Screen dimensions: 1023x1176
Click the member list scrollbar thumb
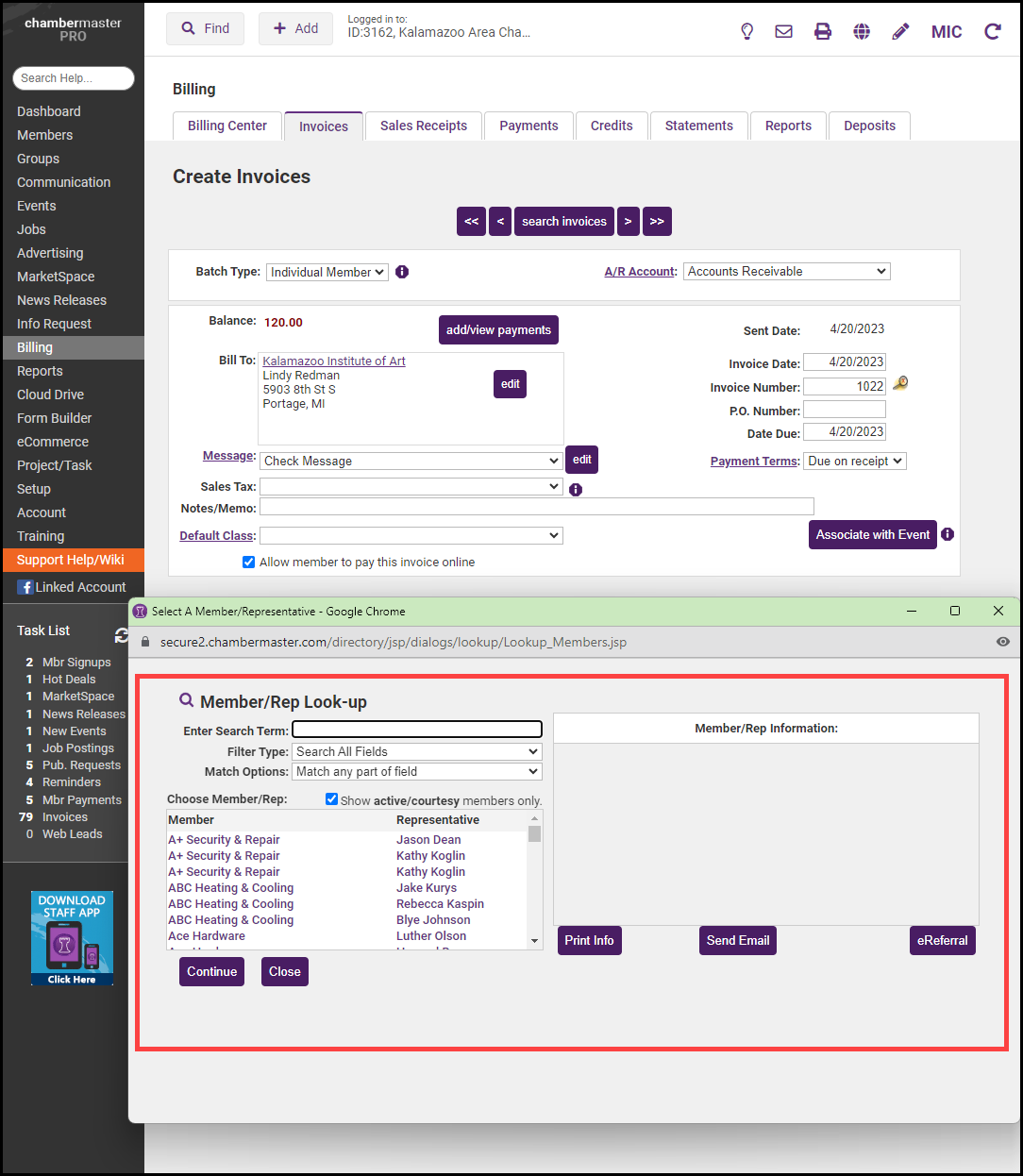click(535, 834)
